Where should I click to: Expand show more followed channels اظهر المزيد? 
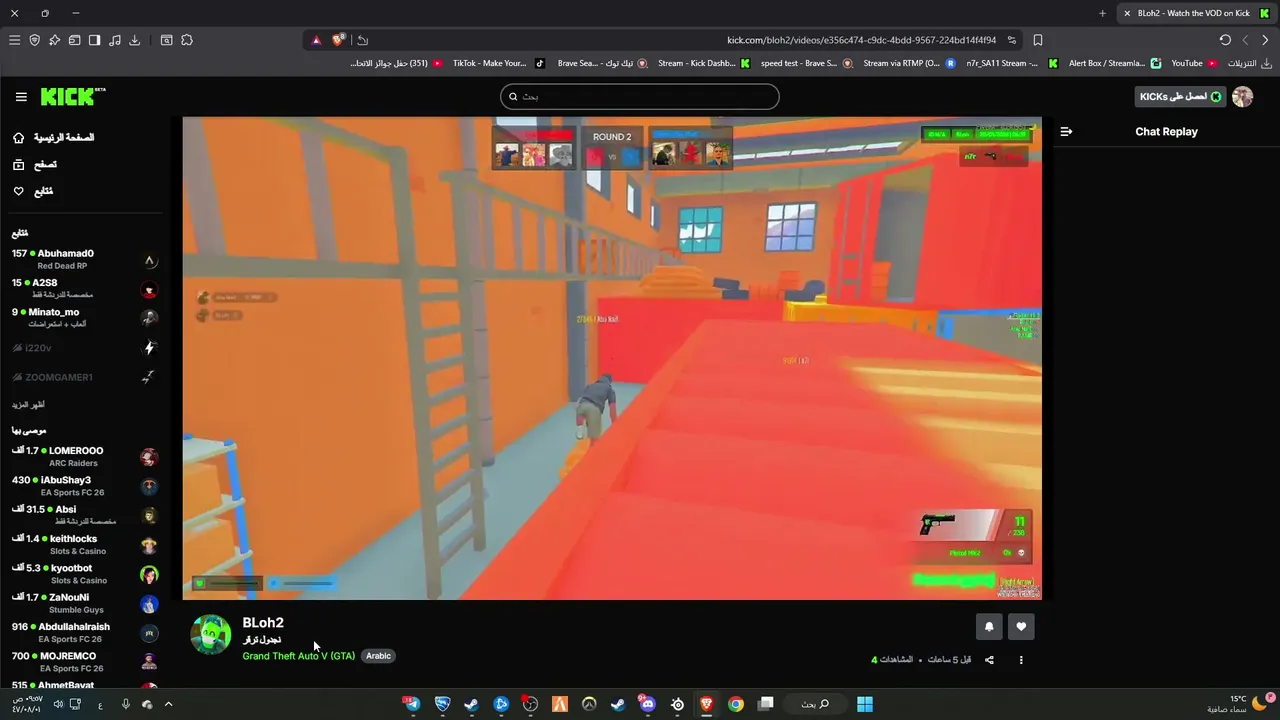click(x=28, y=405)
